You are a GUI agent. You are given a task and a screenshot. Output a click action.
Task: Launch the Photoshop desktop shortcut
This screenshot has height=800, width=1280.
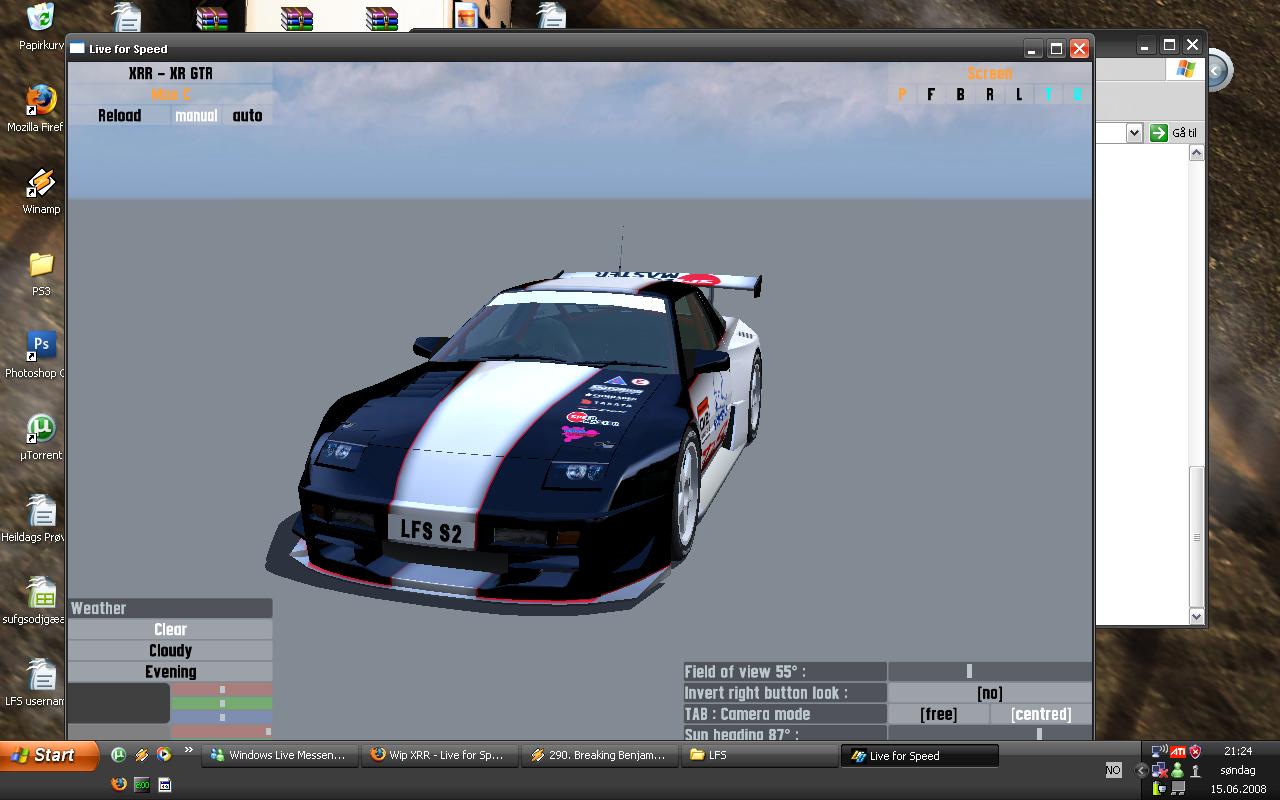(x=41, y=346)
